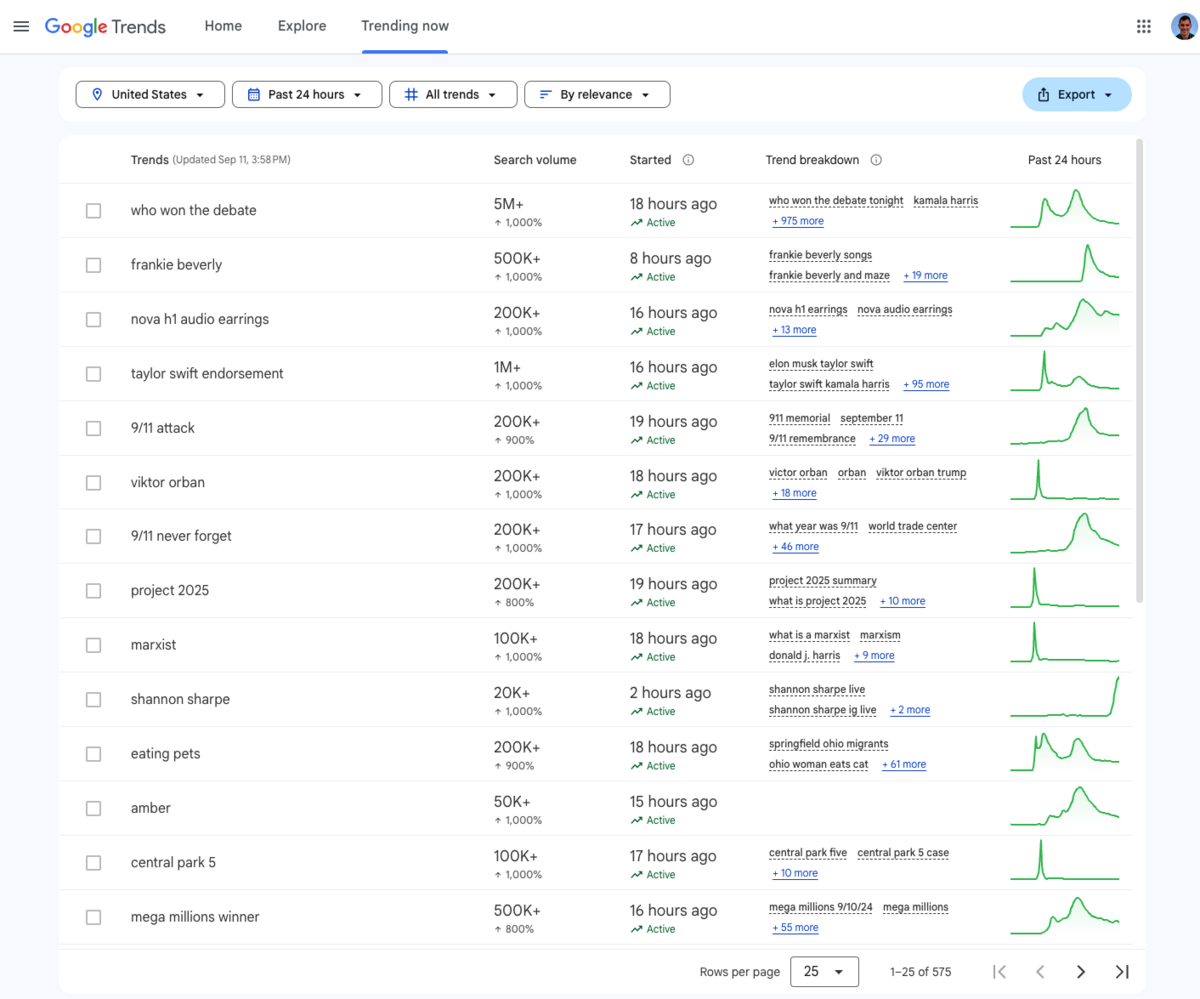Open the Google apps grid
This screenshot has height=999, width=1200.
pos(1144,26)
